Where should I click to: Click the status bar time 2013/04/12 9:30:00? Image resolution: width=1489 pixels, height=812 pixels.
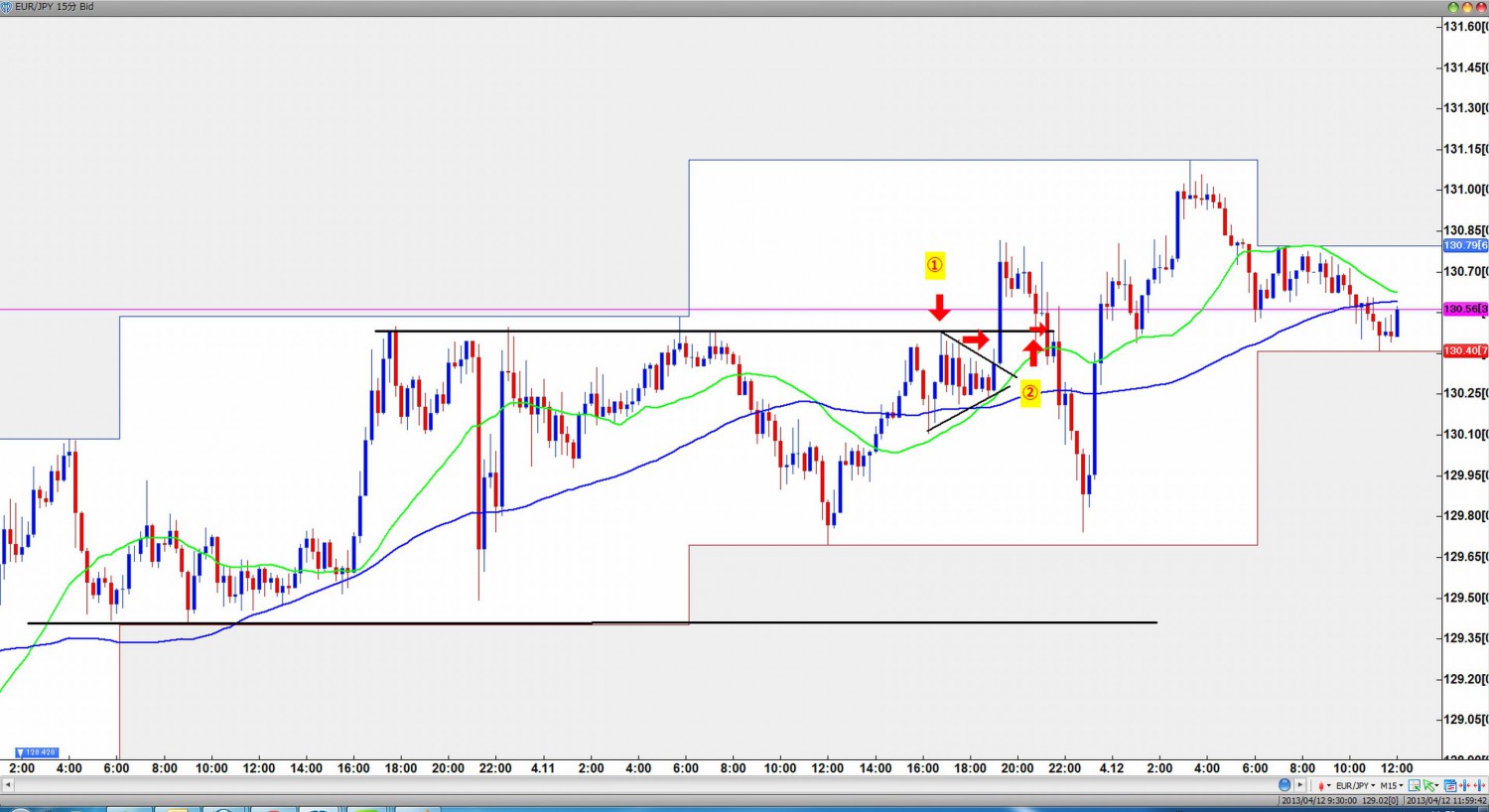pyautogui.click(x=1318, y=801)
